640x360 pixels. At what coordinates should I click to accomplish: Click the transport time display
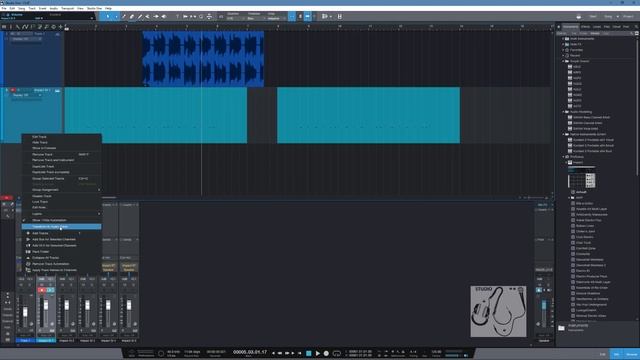tap(250, 352)
